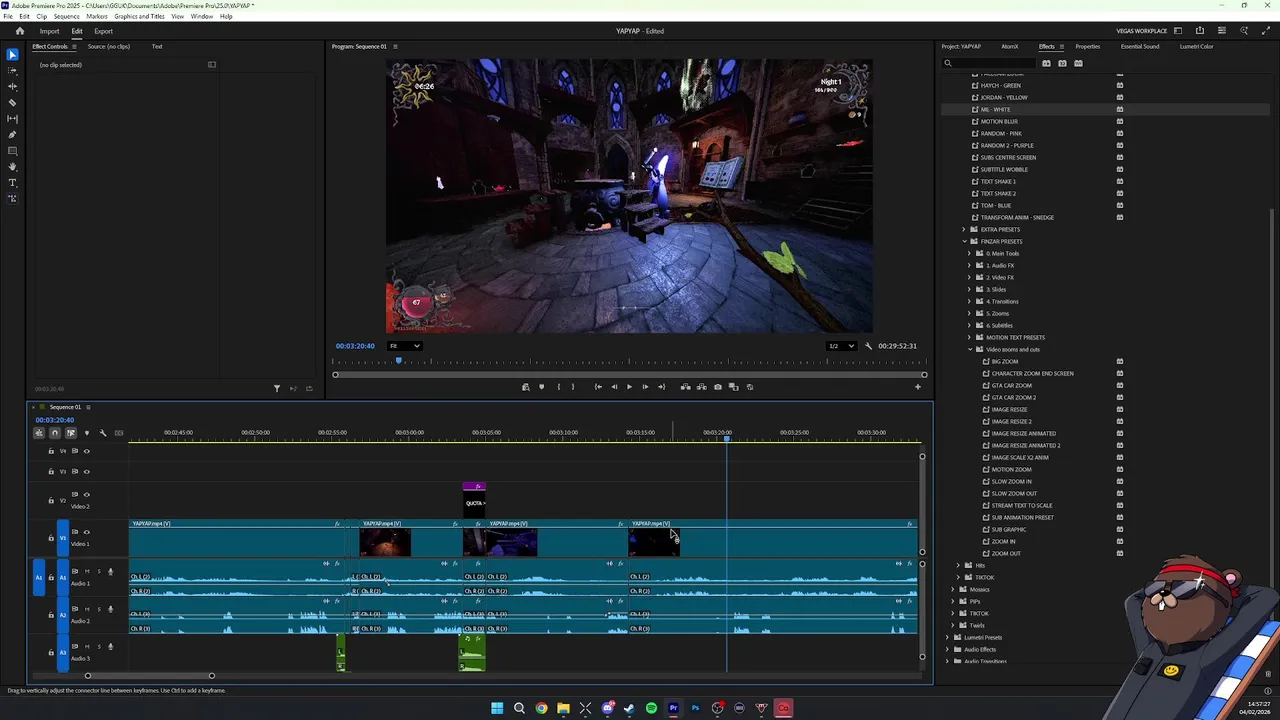Open the Sequence menu

pos(66,16)
